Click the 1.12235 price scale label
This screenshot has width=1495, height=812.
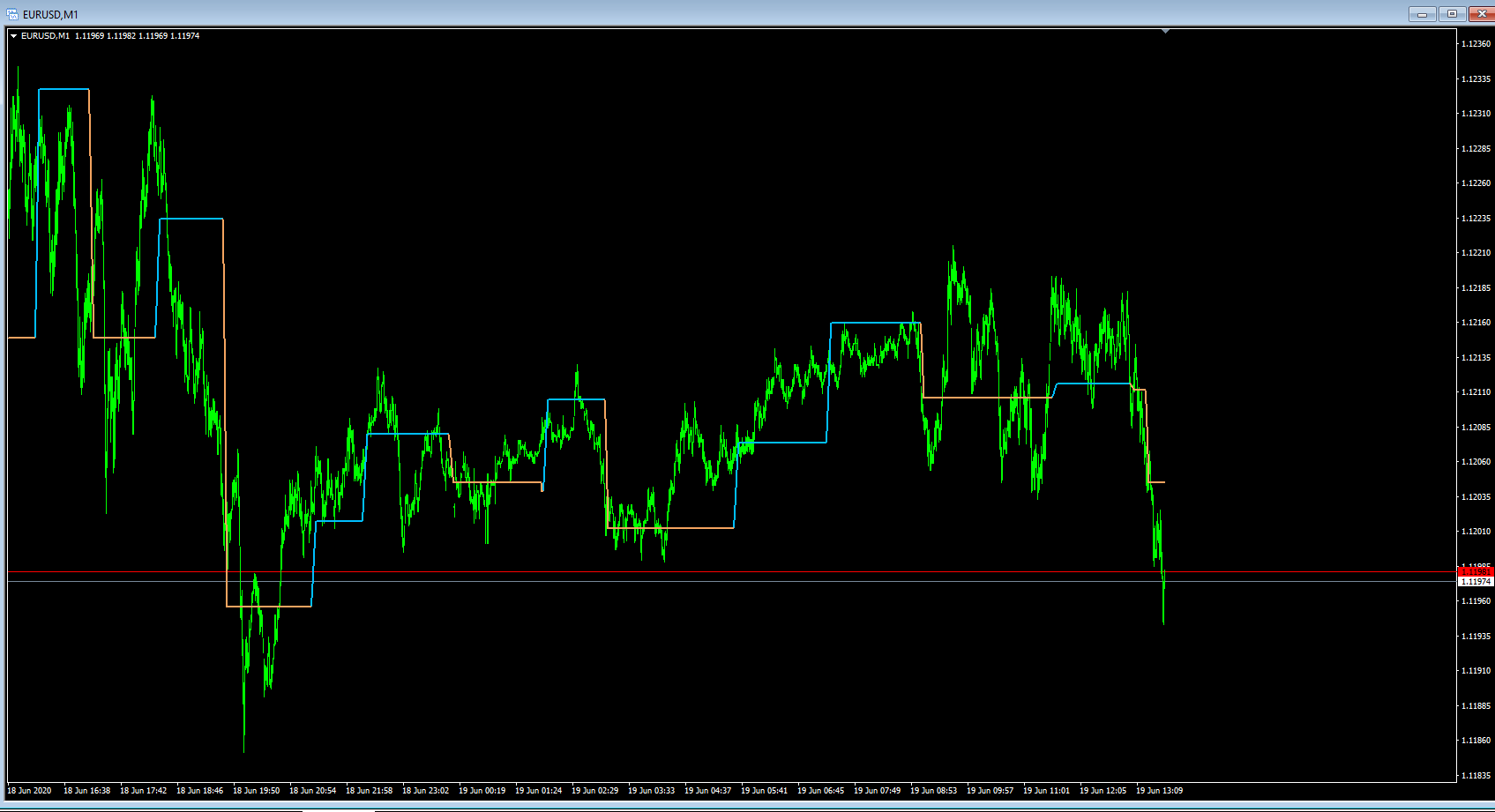(x=1476, y=219)
